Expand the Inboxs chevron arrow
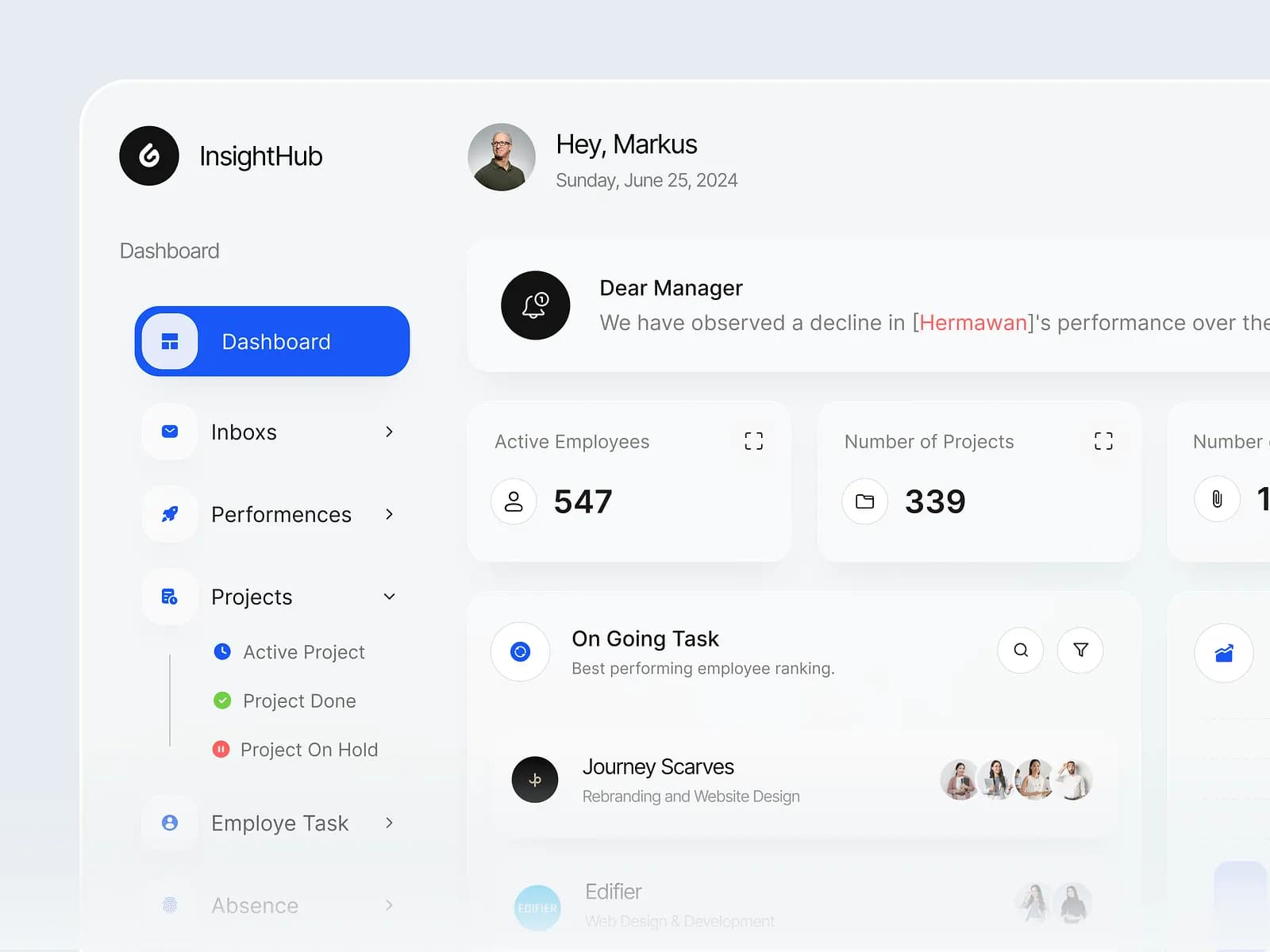 coord(389,432)
